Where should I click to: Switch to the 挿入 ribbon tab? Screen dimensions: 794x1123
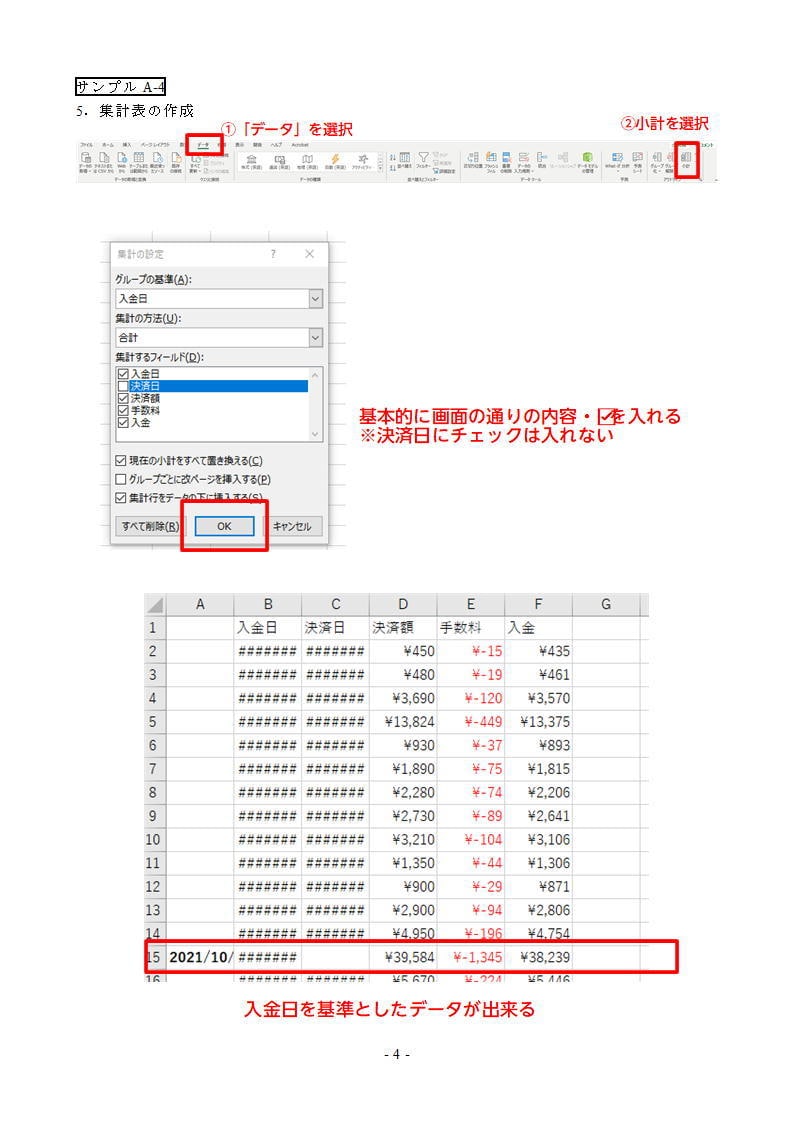coord(126,145)
